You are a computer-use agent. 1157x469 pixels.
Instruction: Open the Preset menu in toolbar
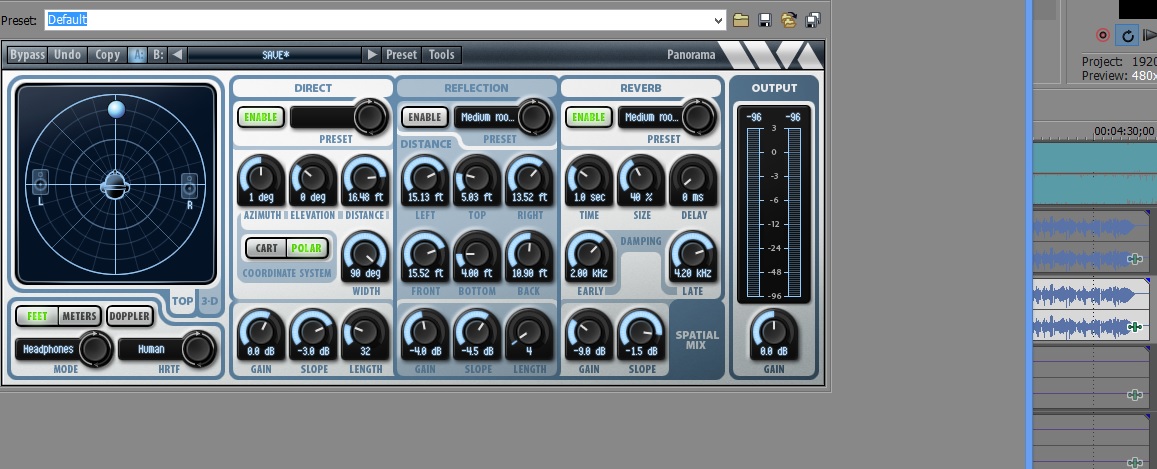point(401,55)
